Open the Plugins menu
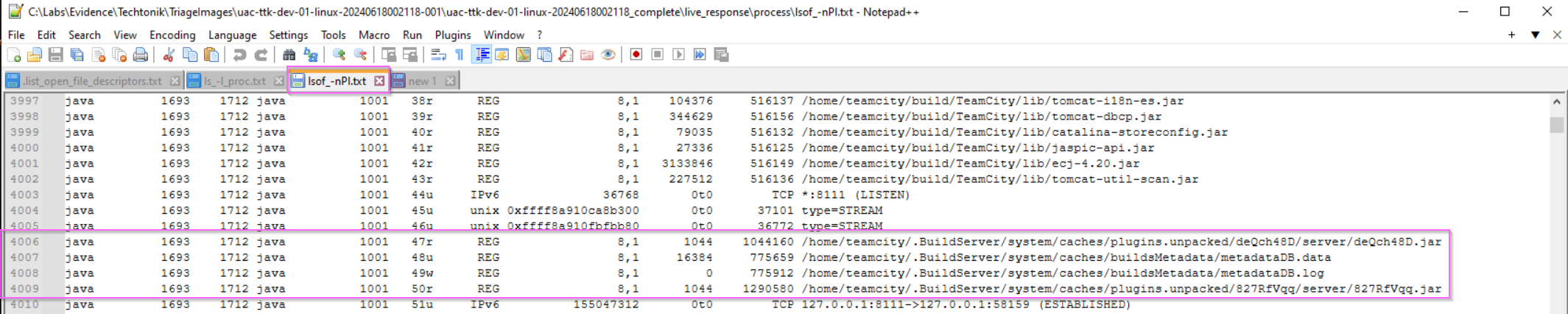The height and width of the screenshot is (314, 1568). pos(452,35)
